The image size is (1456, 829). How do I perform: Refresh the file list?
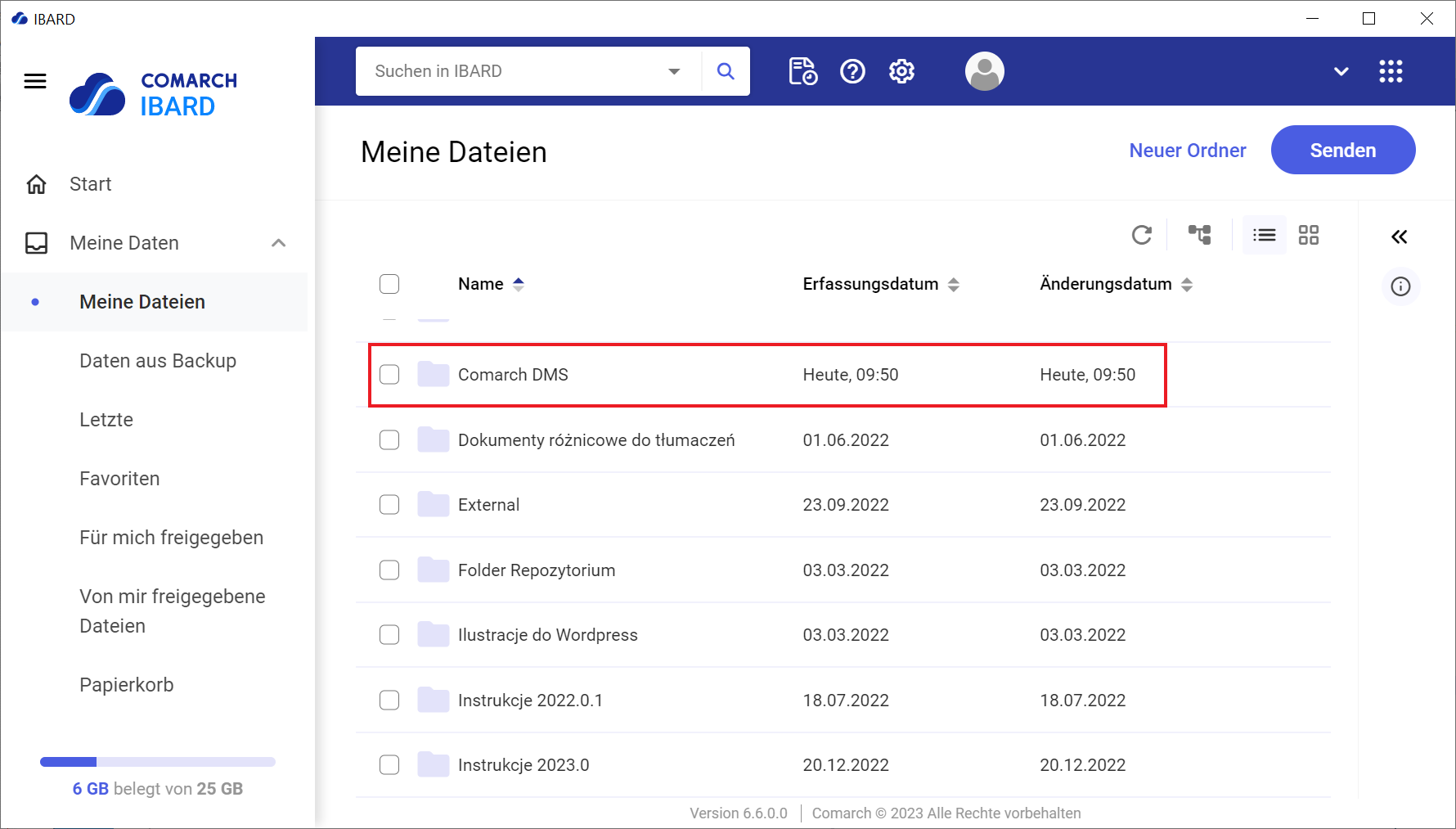click(x=1142, y=236)
